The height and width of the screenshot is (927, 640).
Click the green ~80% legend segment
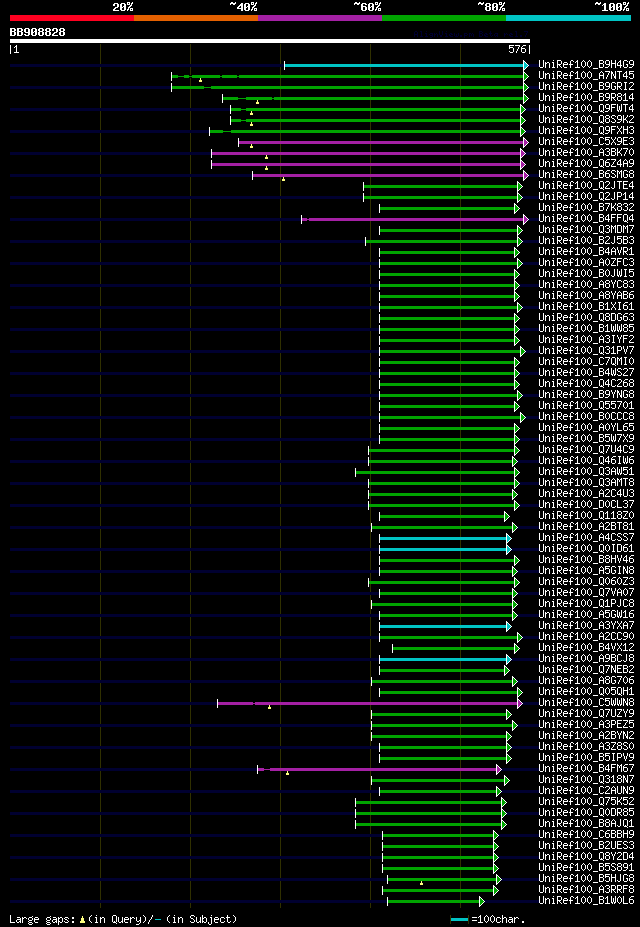click(444, 18)
